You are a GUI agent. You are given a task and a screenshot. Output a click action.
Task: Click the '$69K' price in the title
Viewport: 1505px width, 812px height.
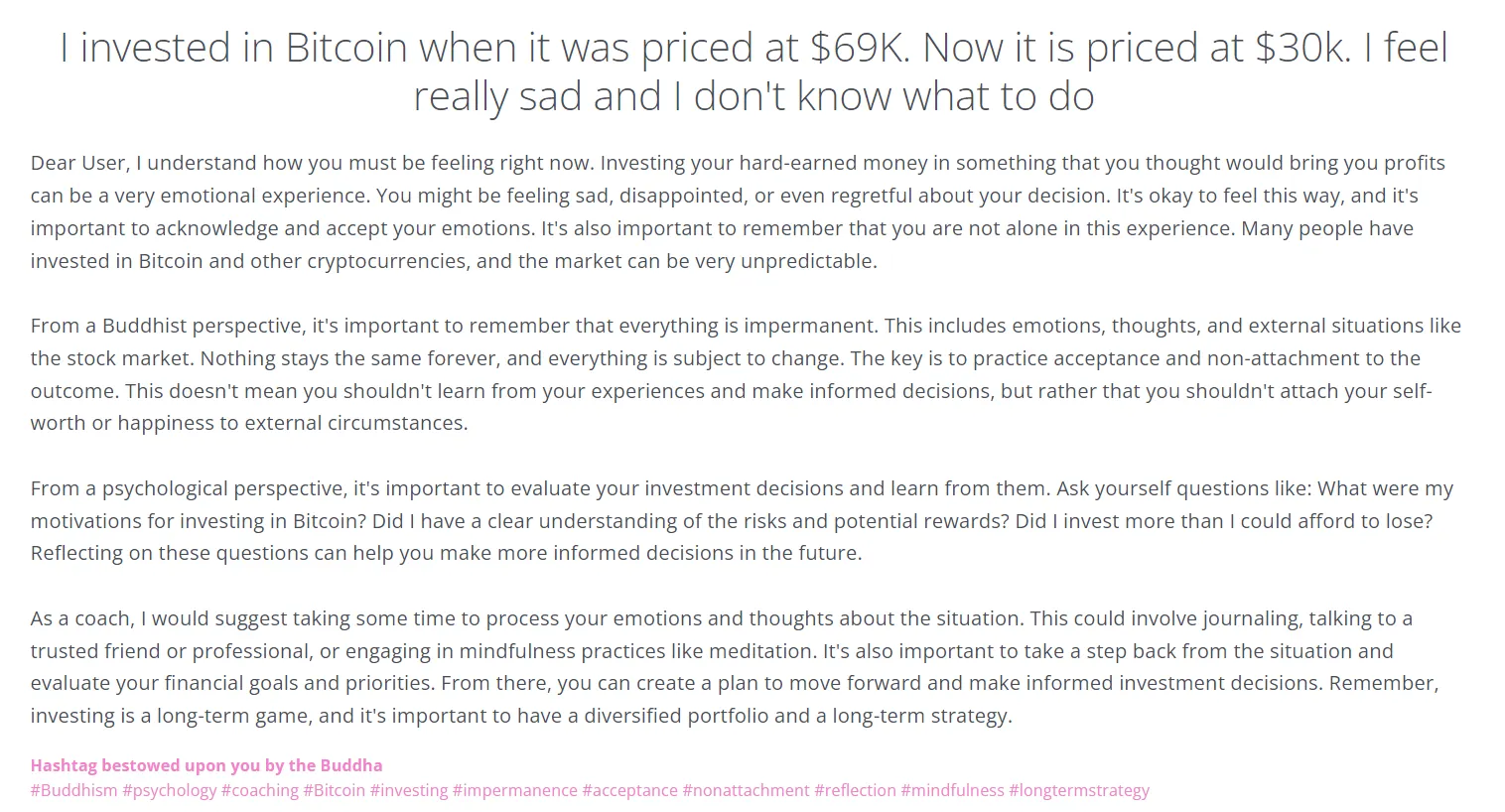[x=858, y=48]
